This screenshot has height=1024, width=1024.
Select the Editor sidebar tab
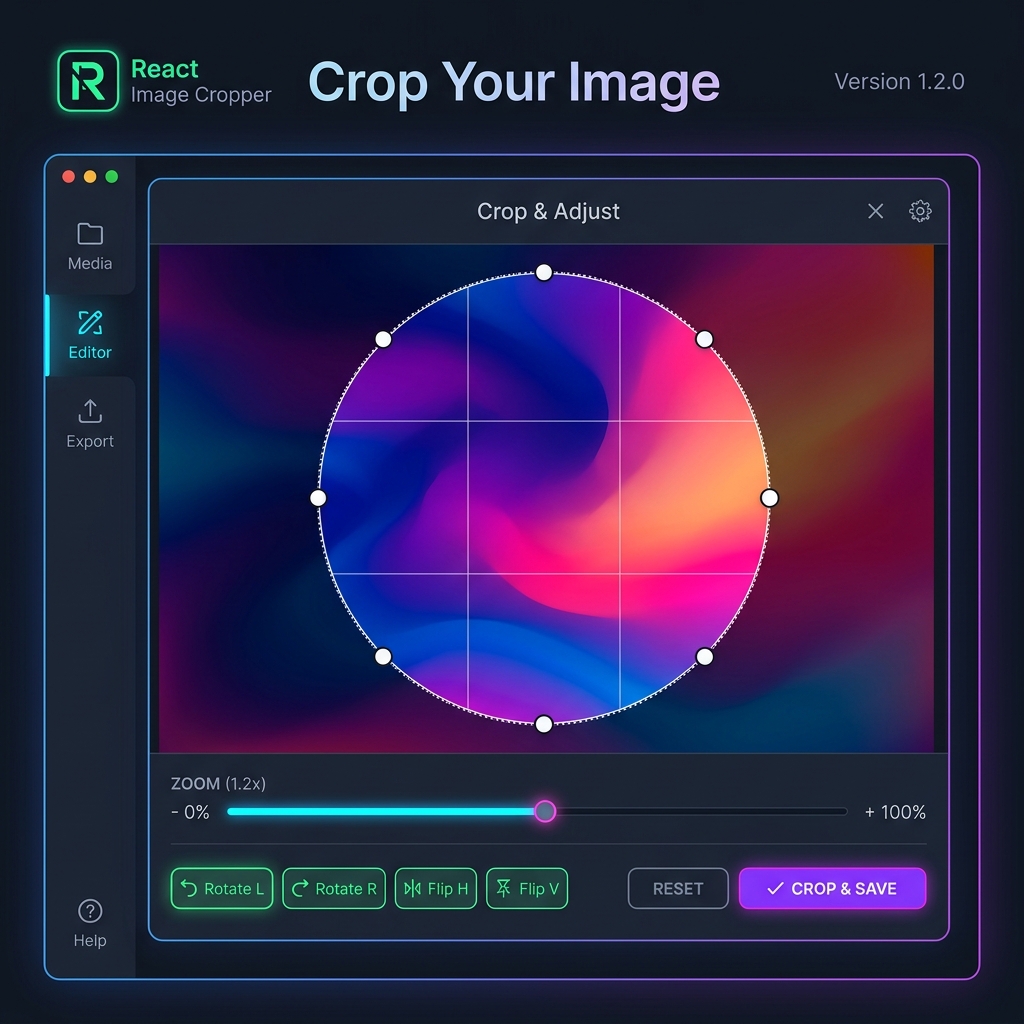pyautogui.click(x=90, y=336)
